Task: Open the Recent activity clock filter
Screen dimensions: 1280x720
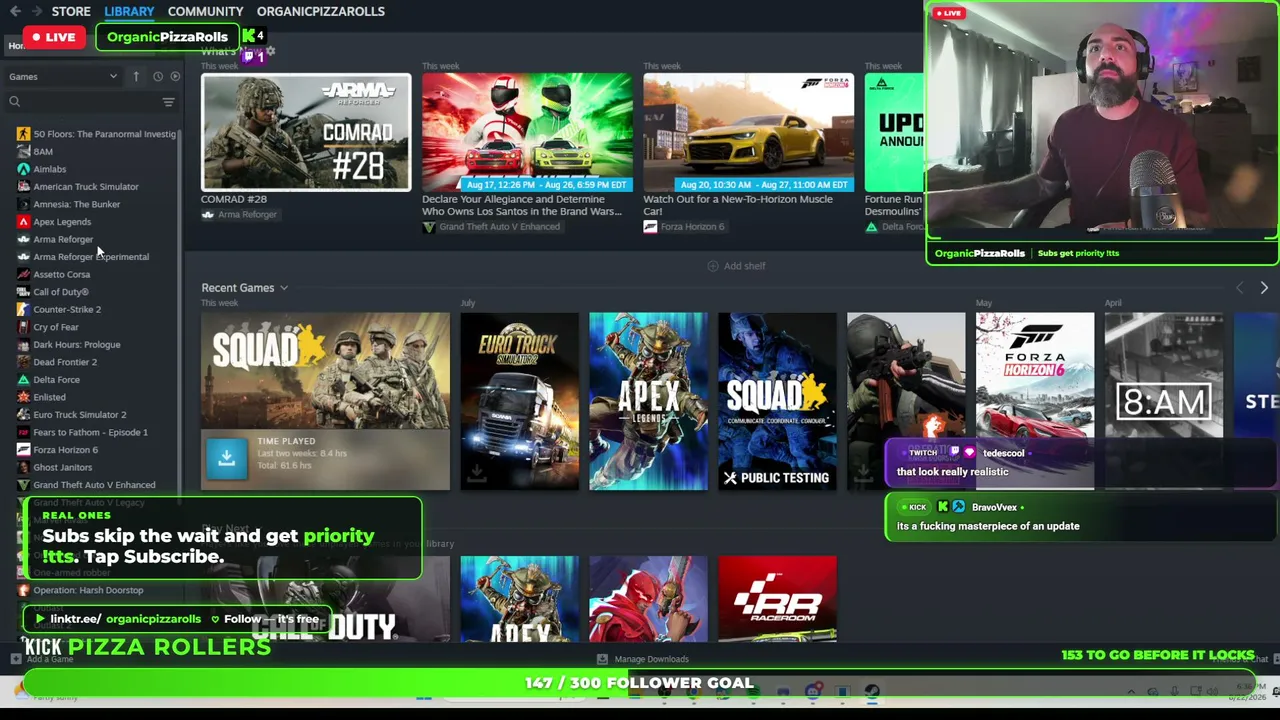Action: click(157, 76)
